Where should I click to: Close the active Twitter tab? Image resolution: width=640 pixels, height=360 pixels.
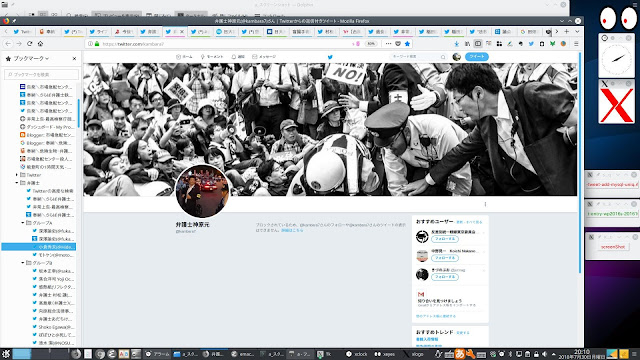182,31
